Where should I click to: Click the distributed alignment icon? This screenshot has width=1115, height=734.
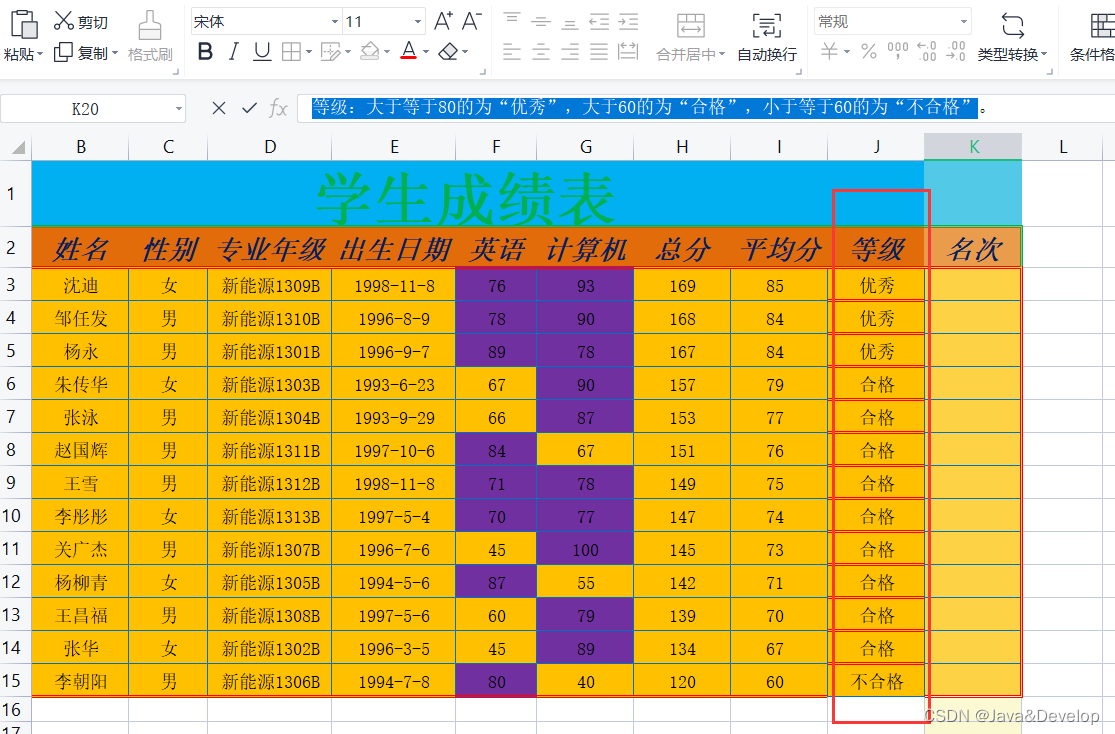pos(628,51)
